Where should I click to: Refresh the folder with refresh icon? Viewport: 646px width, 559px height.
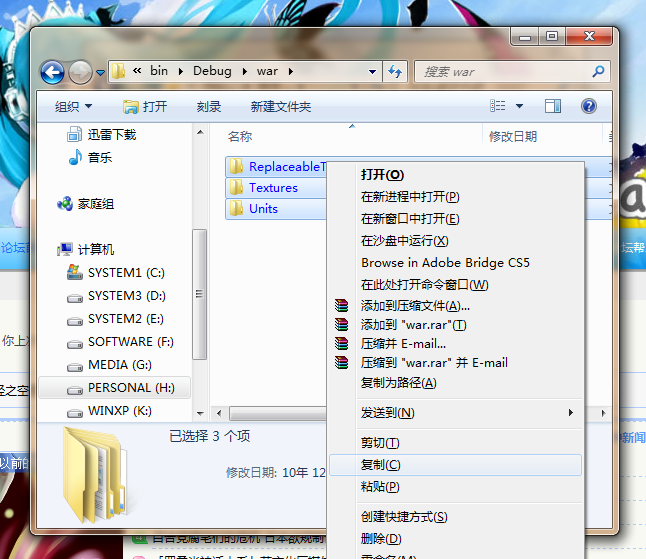click(395, 72)
